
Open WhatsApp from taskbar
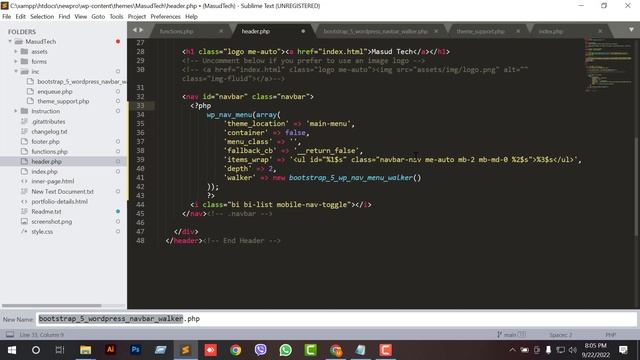click(286, 350)
